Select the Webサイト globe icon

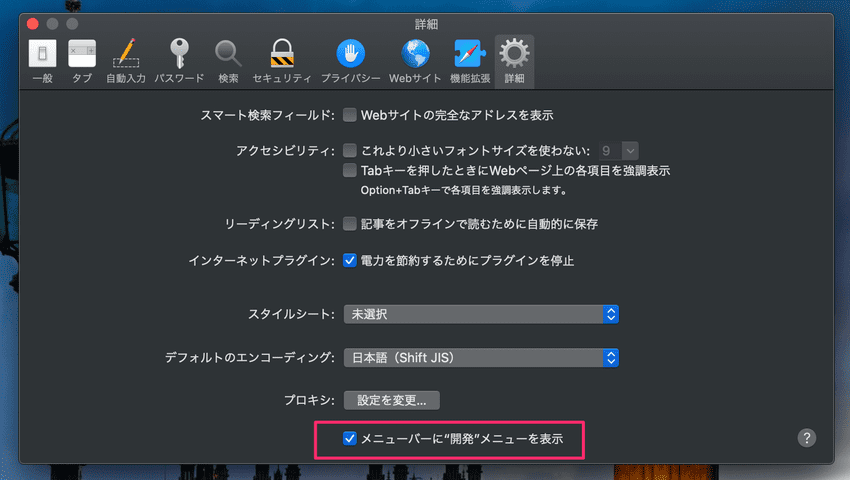(415, 60)
